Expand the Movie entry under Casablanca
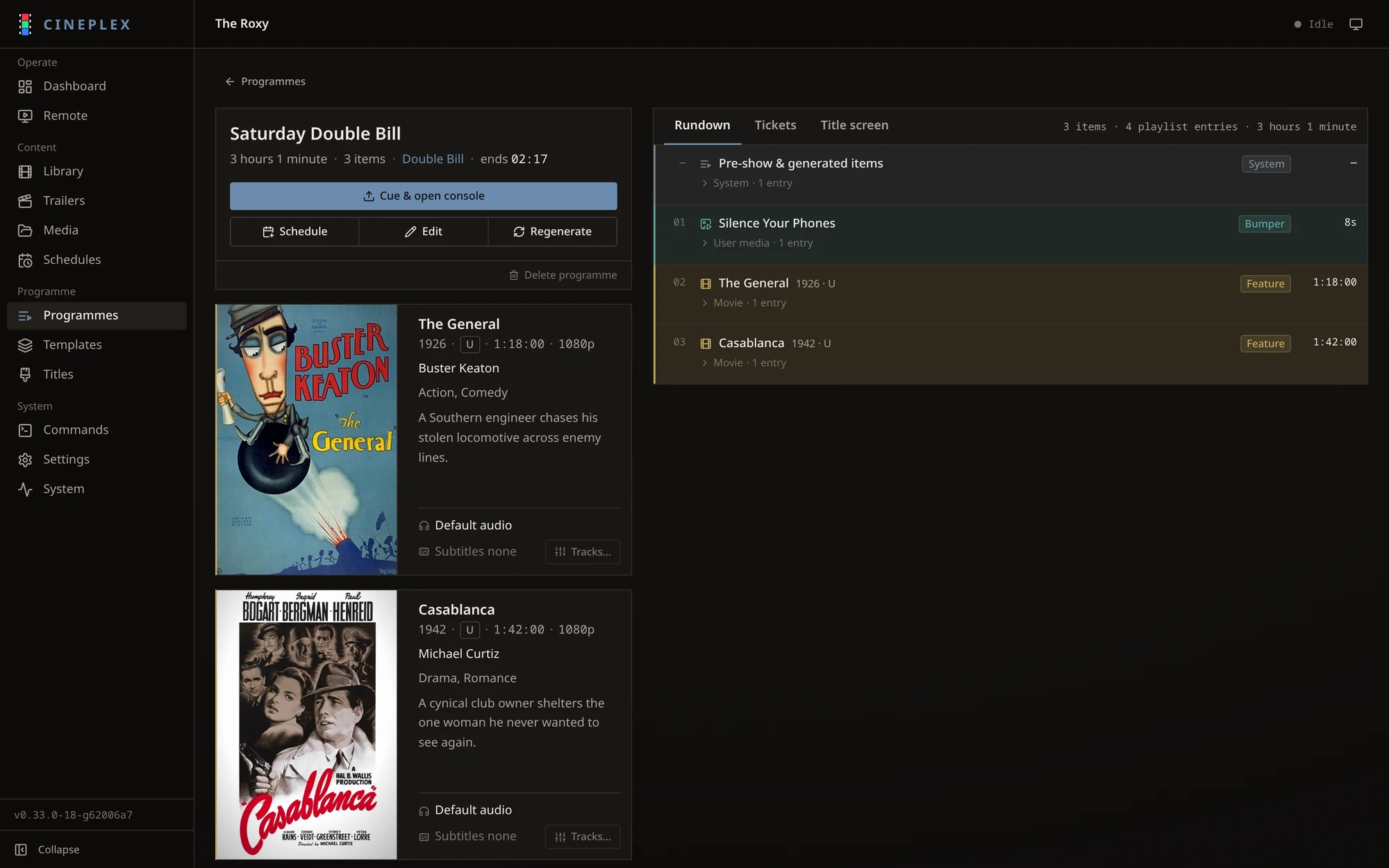This screenshot has width=1389, height=868. pyautogui.click(x=744, y=362)
